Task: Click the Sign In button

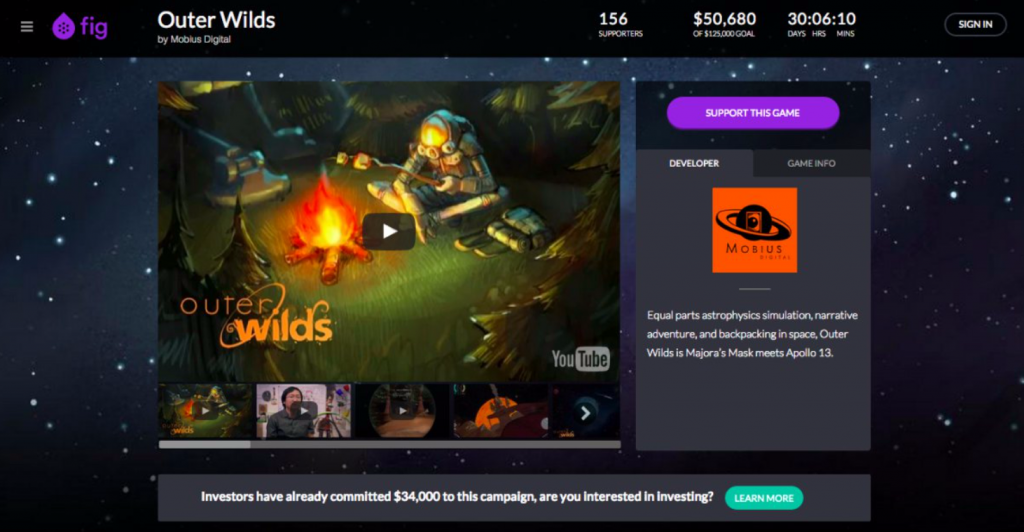Action: [x=975, y=24]
